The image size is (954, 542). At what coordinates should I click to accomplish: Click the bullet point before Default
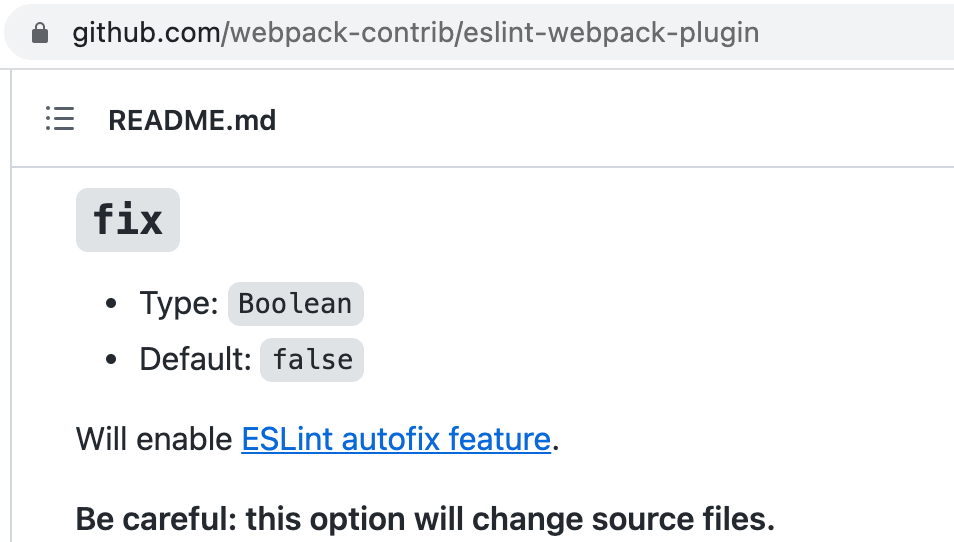[112, 360]
